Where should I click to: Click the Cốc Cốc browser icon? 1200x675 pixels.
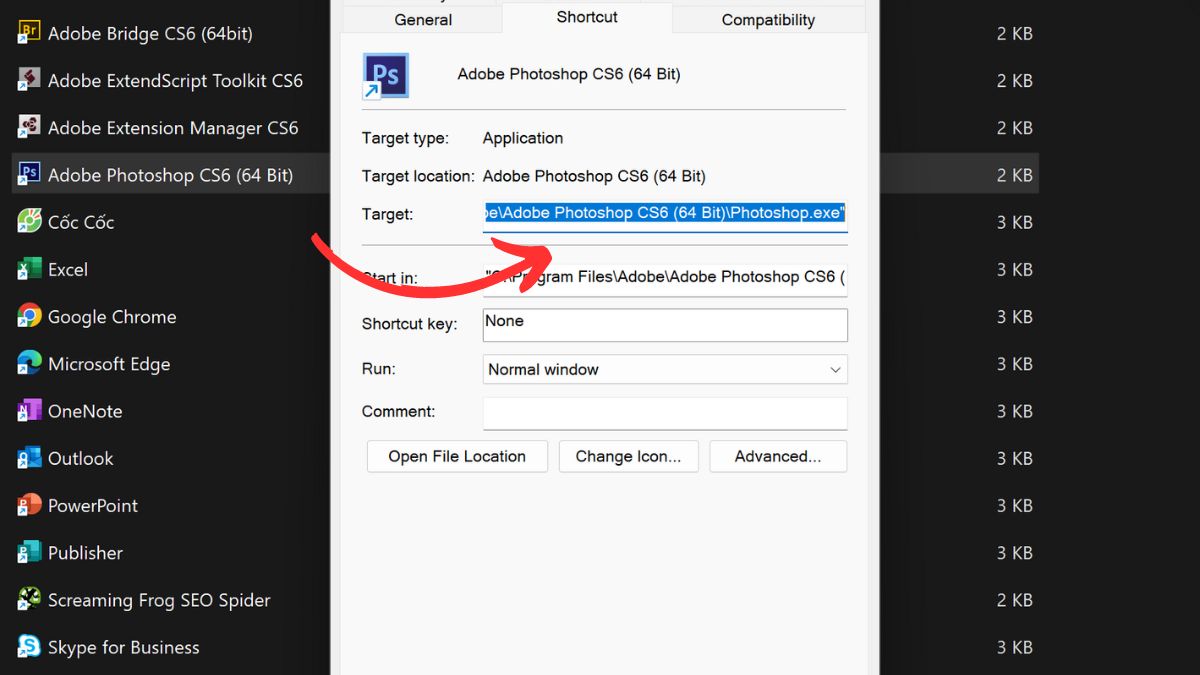(29, 222)
